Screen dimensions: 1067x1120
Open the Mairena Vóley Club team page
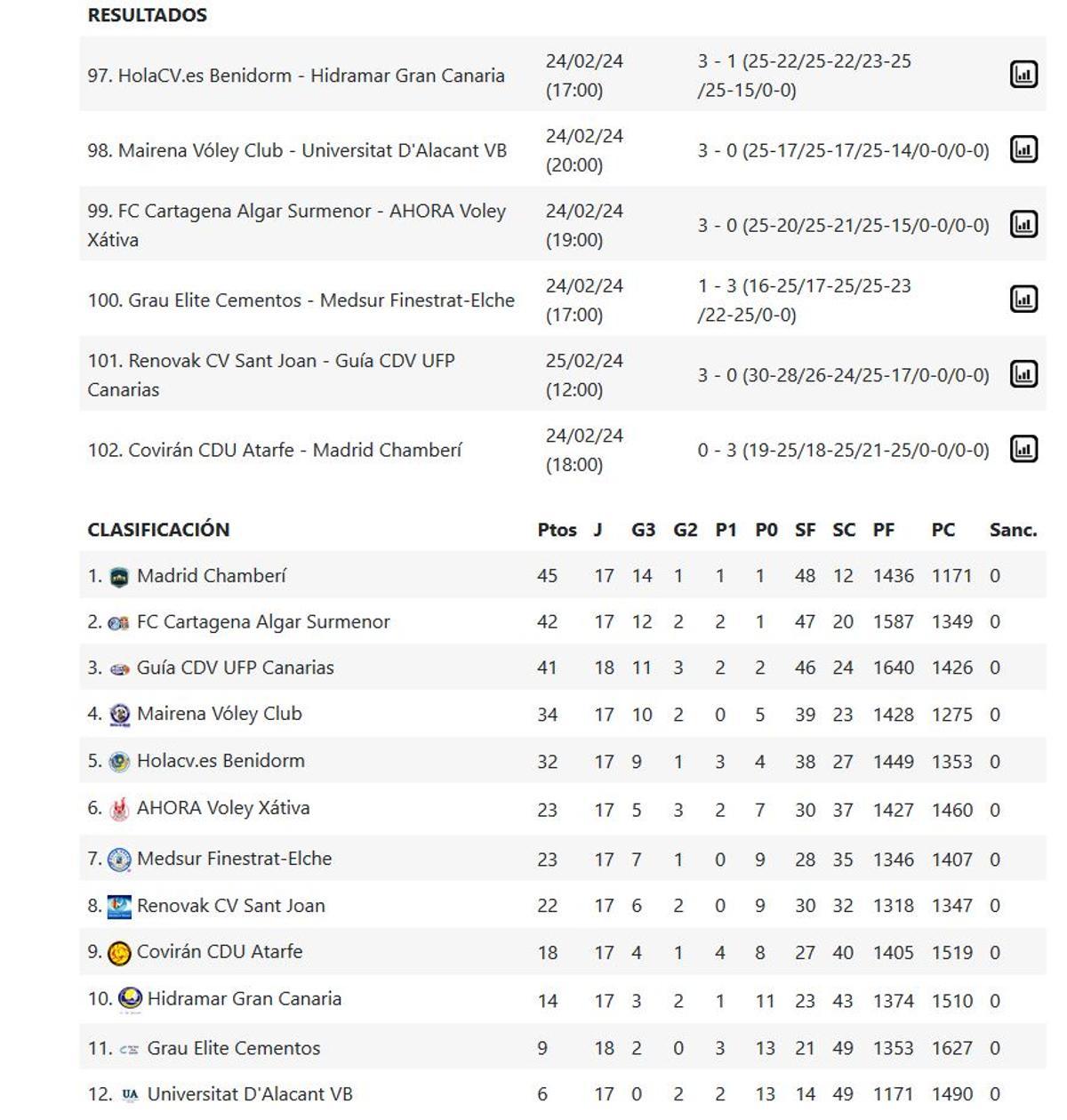click(x=219, y=714)
